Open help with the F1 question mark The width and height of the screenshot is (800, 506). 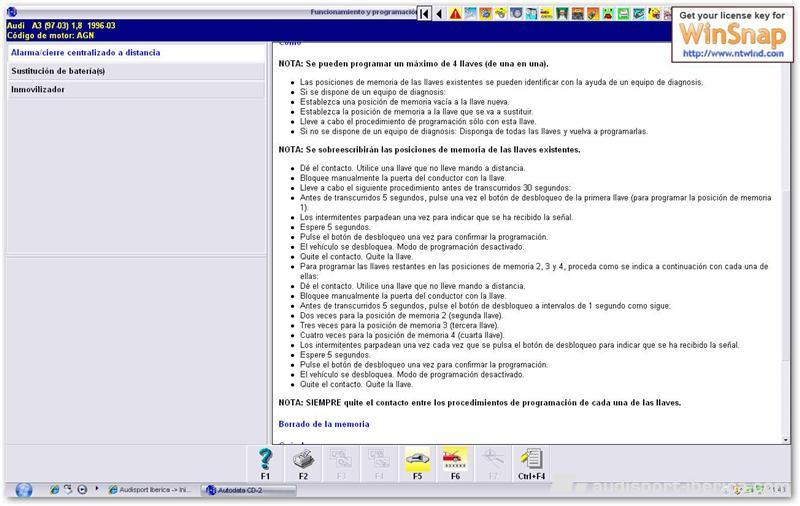(265, 463)
